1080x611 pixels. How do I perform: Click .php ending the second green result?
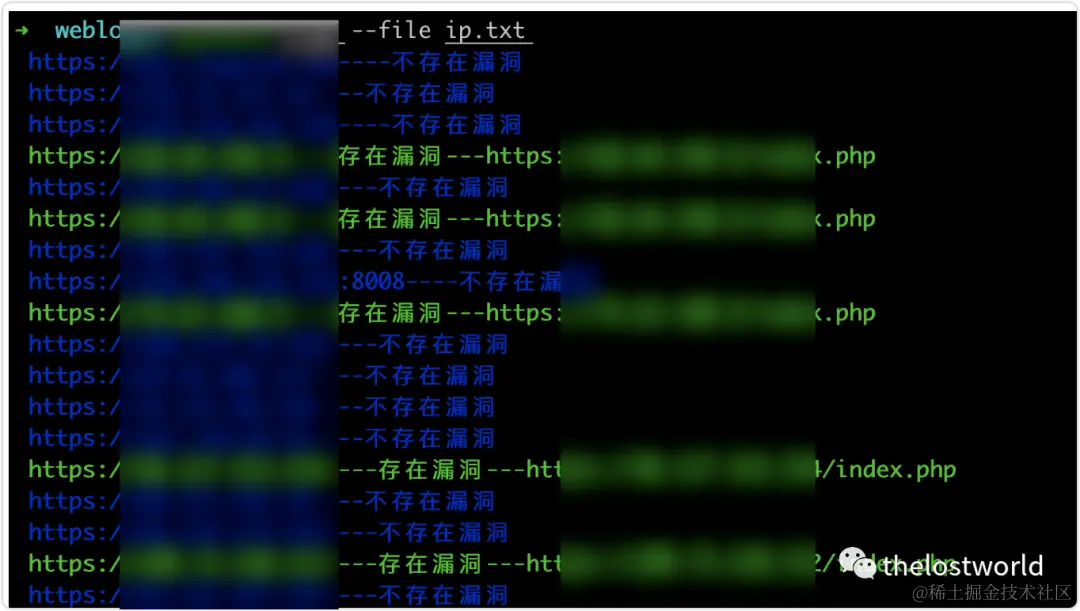click(849, 219)
